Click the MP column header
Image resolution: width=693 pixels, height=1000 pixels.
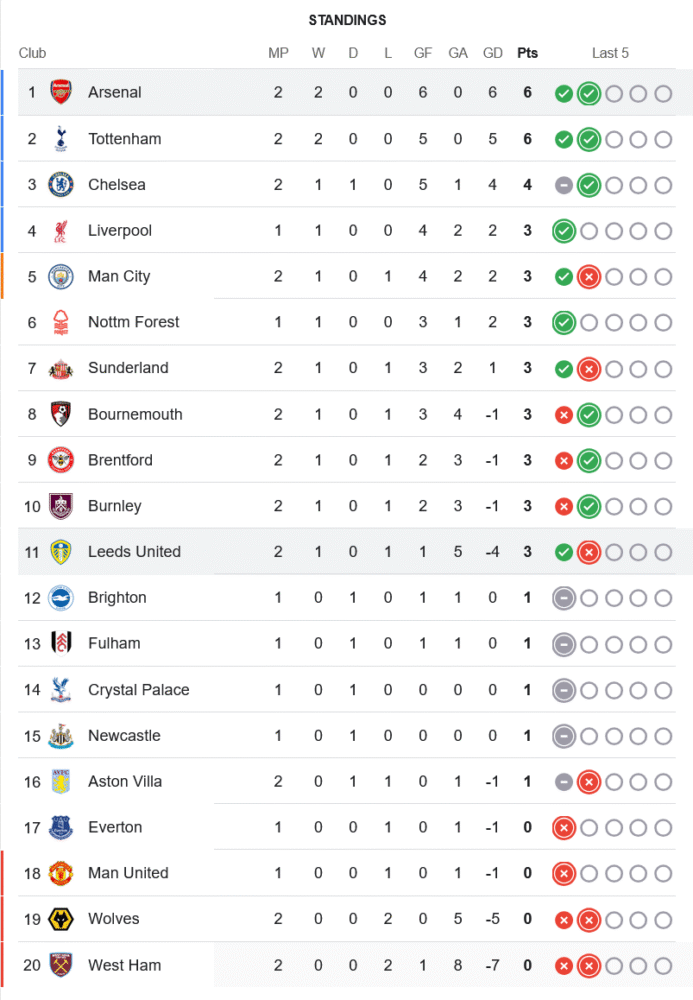pyautogui.click(x=278, y=53)
